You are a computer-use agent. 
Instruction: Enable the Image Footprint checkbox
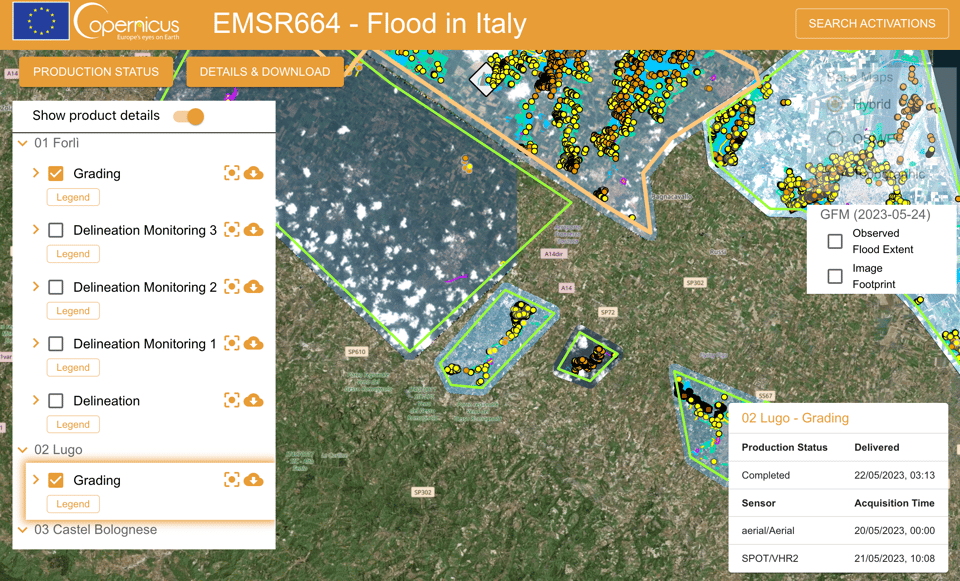pyautogui.click(x=835, y=276)
